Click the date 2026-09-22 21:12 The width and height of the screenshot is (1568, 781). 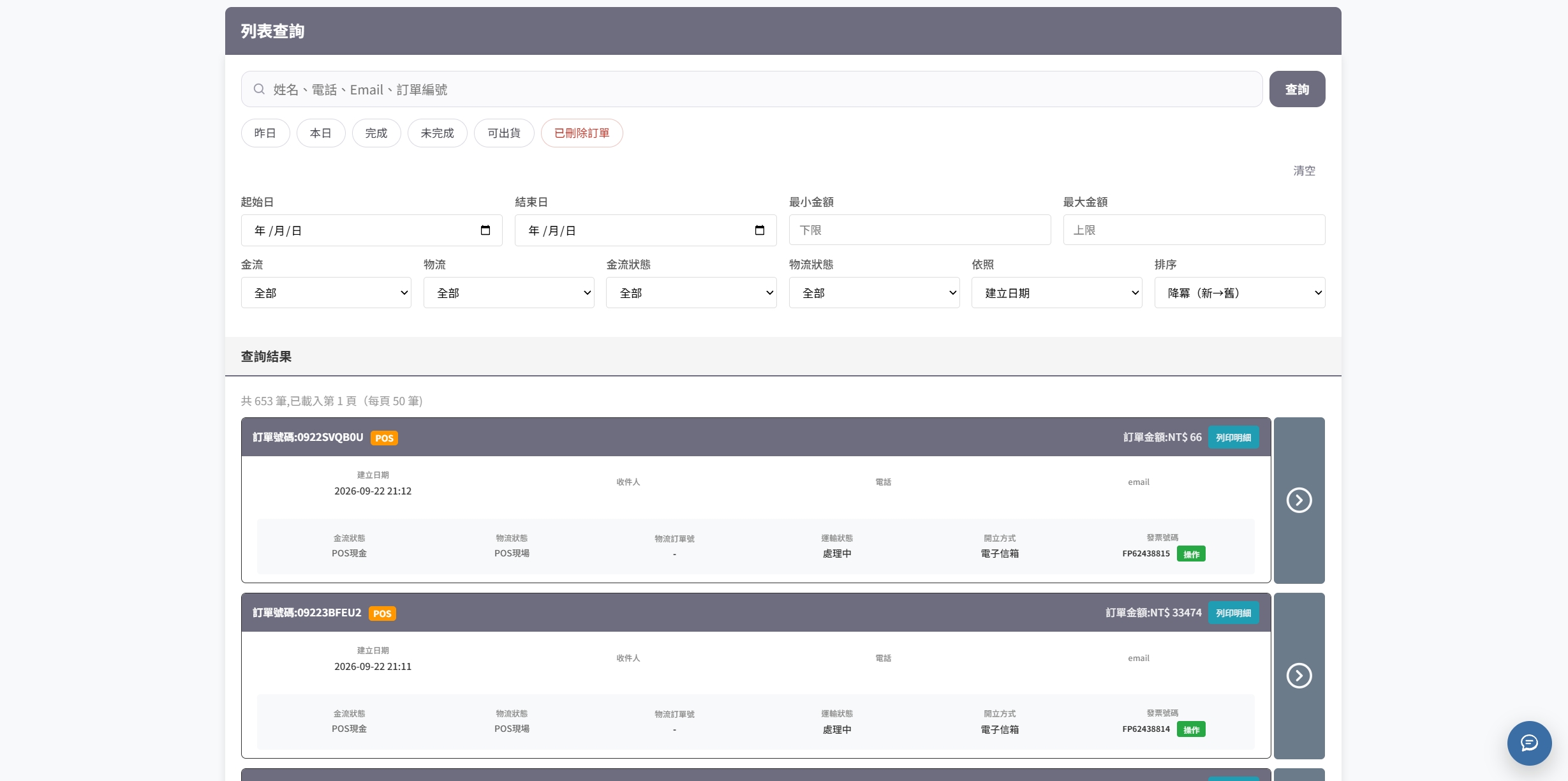[x=373, y=491]
